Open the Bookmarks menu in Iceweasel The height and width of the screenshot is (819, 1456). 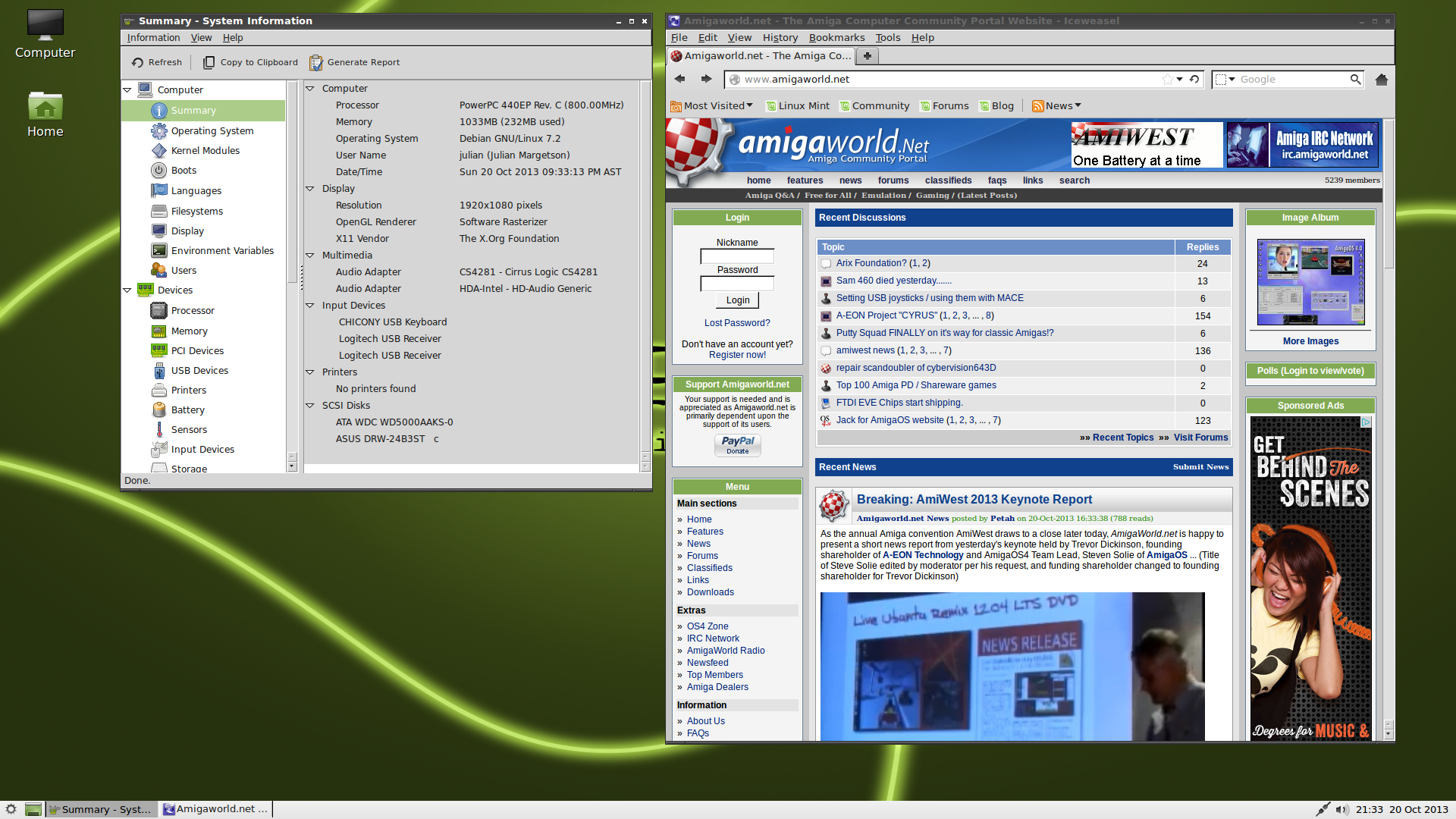click(836, 37)
